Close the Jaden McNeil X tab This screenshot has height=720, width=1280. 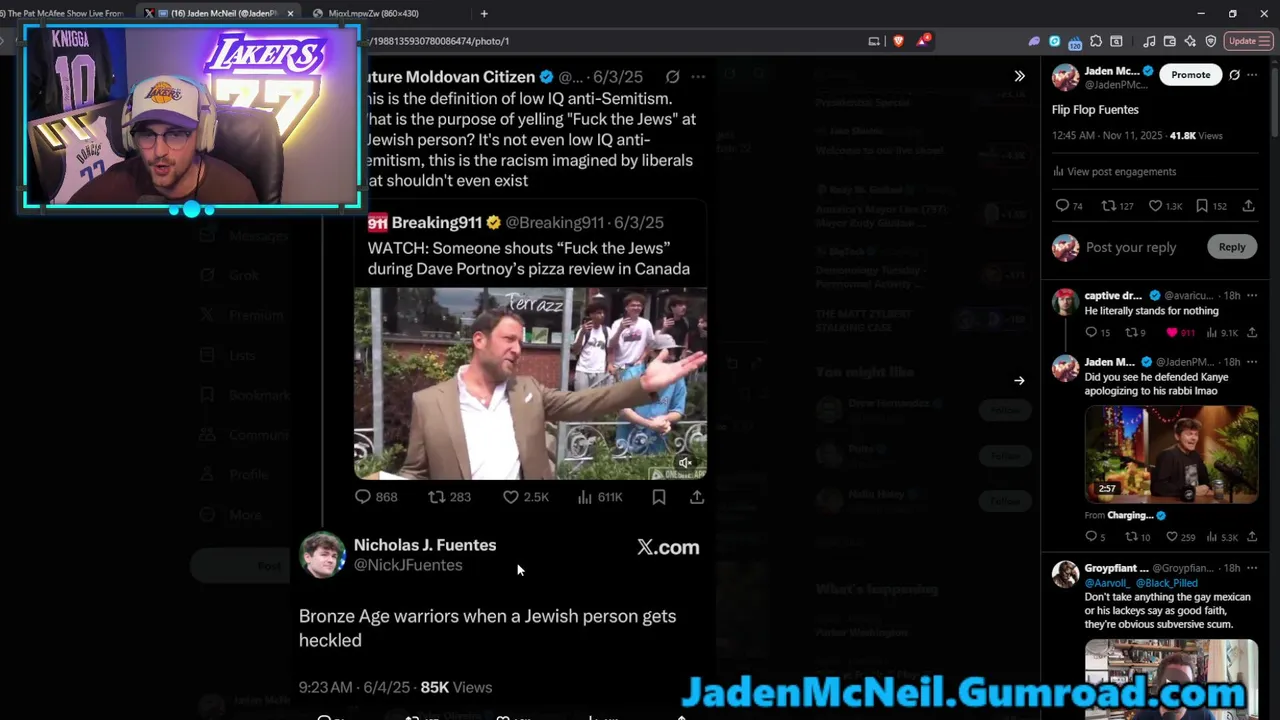point(290,13)
